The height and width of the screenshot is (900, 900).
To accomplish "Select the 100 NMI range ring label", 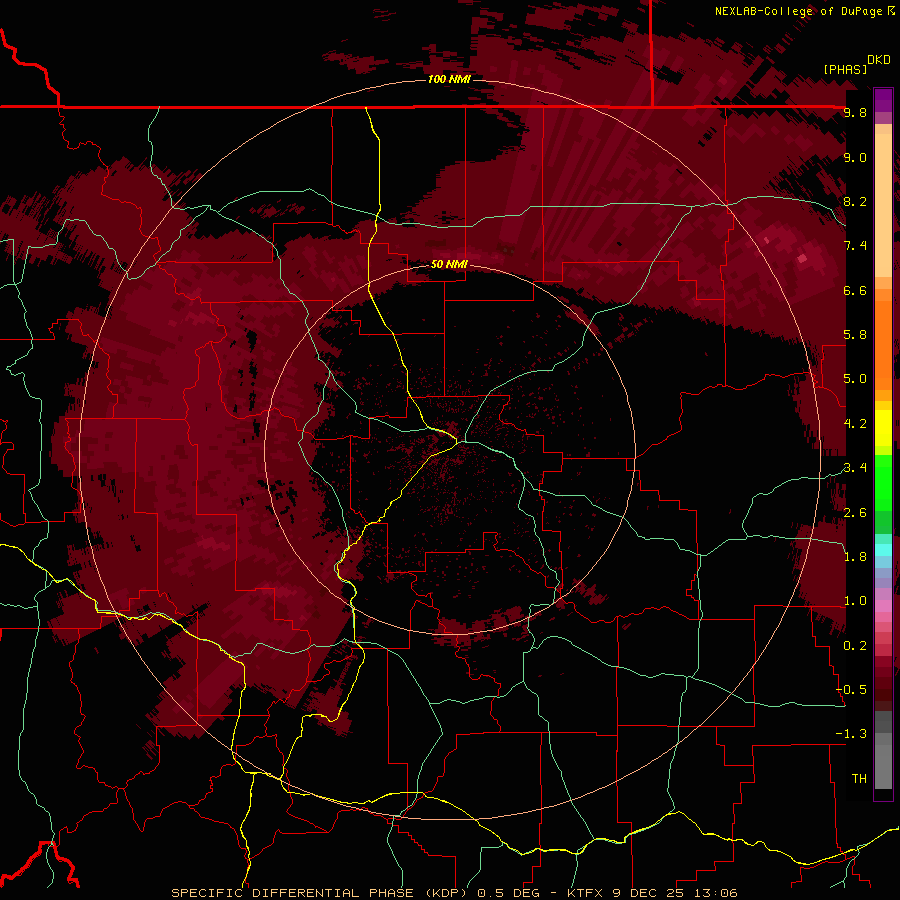I will click(x=449, y=79).
